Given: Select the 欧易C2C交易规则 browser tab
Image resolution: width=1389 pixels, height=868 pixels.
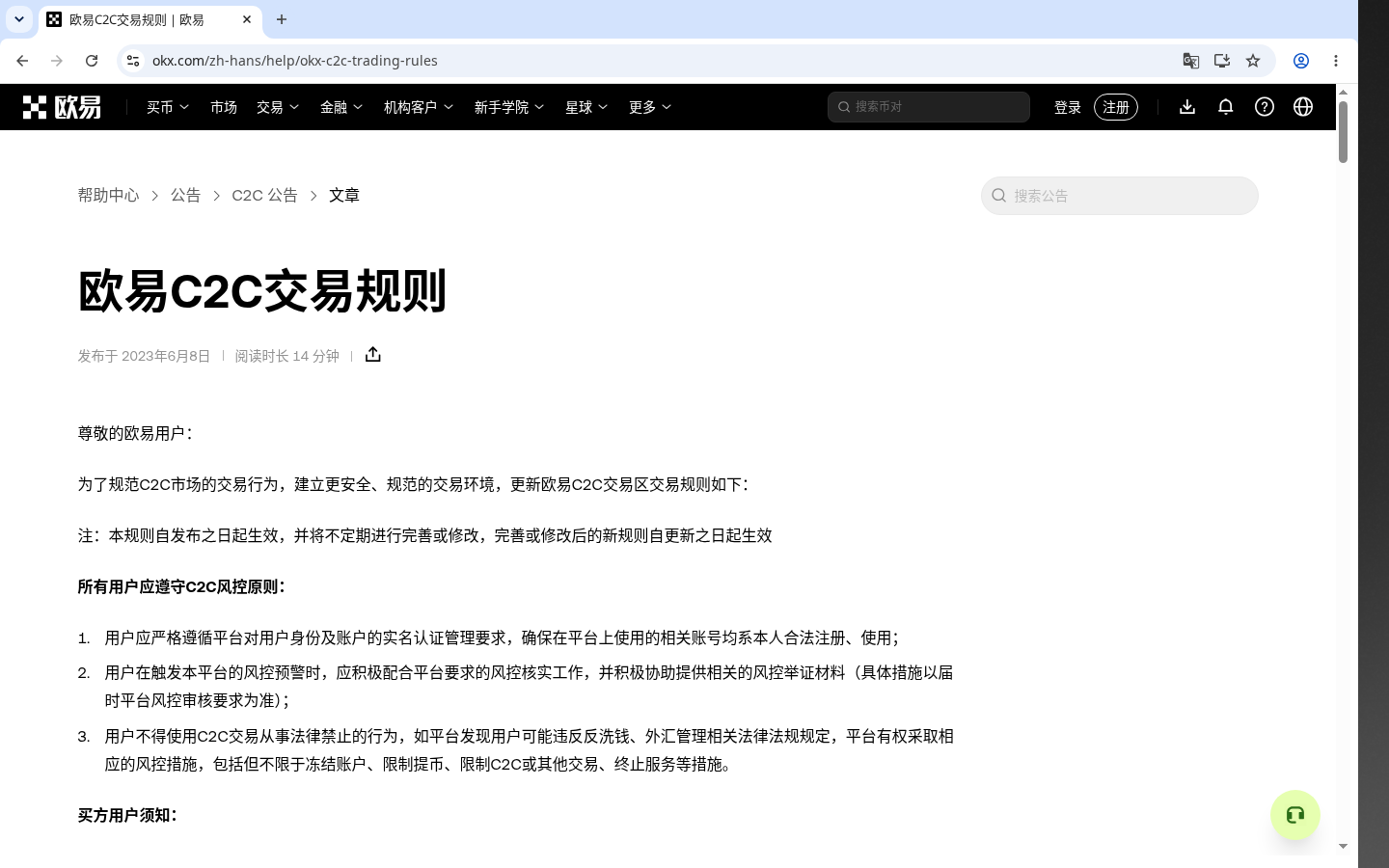Looking at the screenshot, I should point(150,19).
